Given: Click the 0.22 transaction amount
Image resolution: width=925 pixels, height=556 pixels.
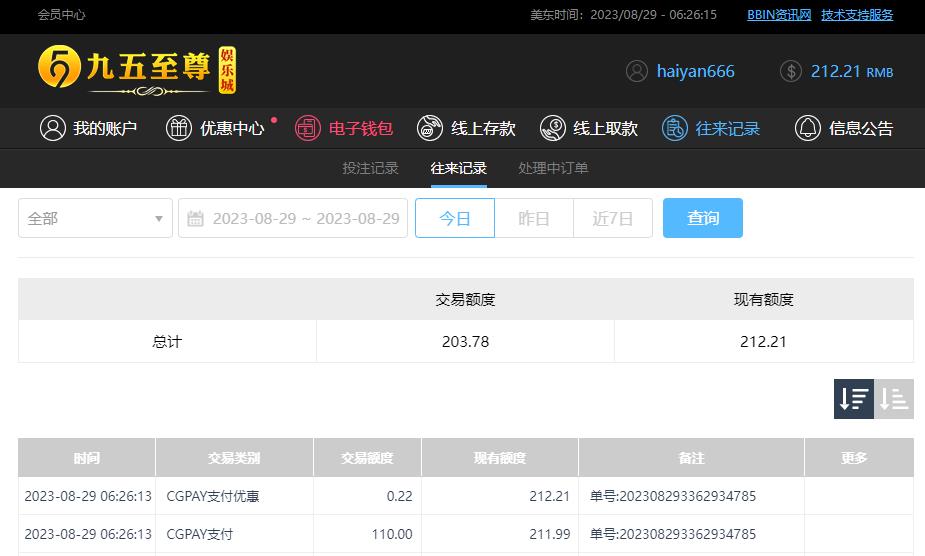Looking at the screenshot, I should pos(399,496).
